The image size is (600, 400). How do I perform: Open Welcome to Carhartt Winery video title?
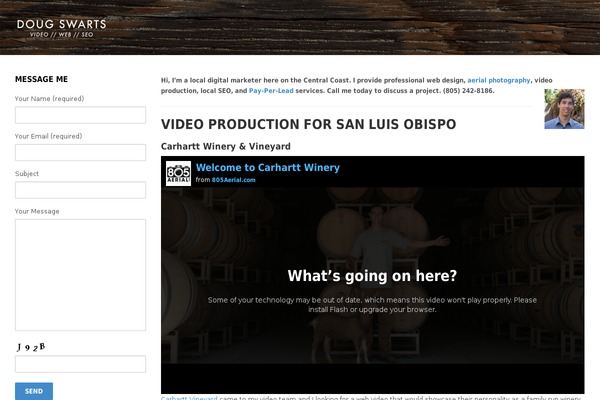click(267, 167)
